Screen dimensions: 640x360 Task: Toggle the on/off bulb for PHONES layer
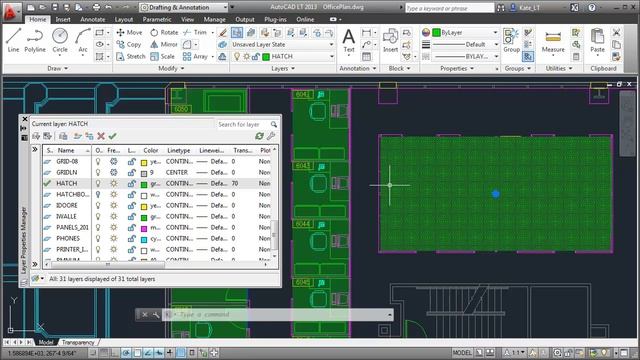98,238
